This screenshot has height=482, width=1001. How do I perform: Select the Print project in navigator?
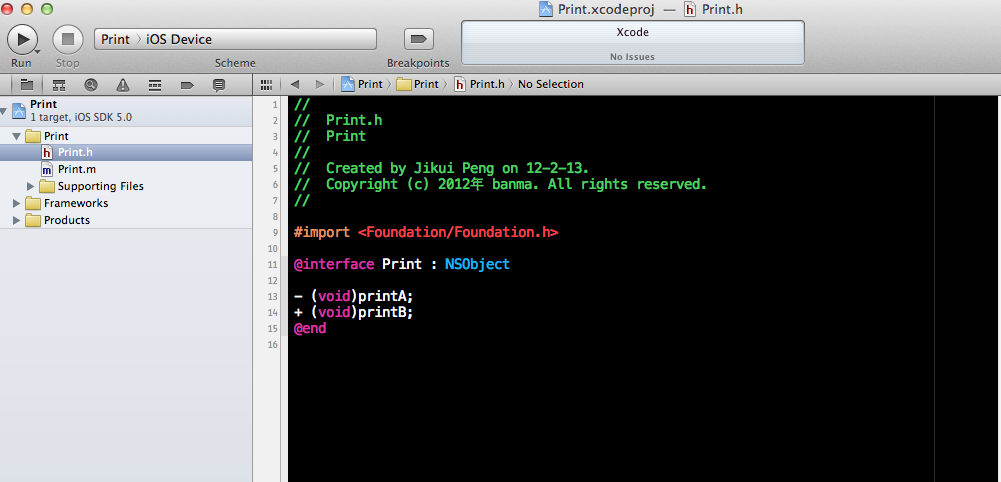tap(126, 110)
